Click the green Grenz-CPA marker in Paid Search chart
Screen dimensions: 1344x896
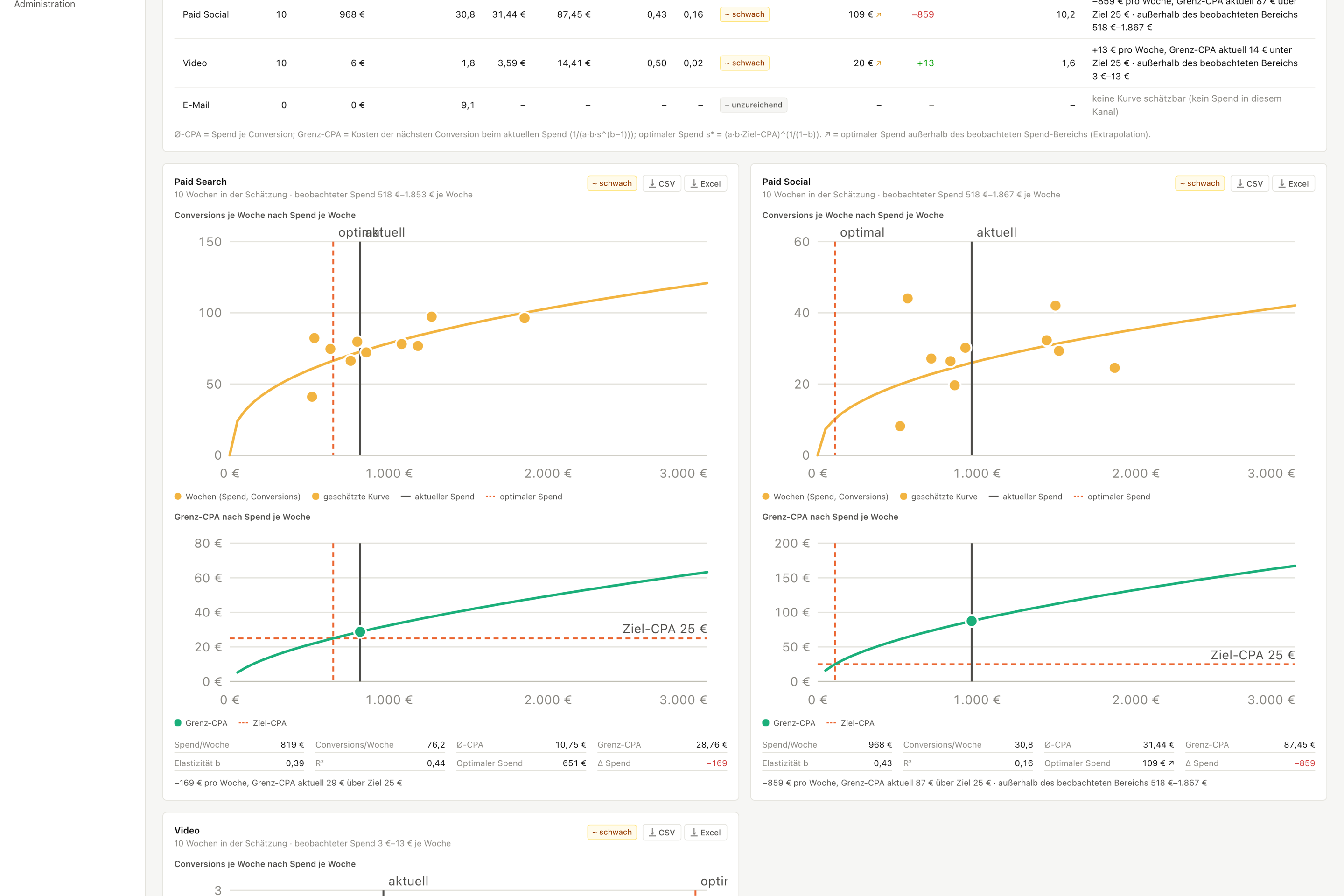pyautogui.click(x=360, y=631)
